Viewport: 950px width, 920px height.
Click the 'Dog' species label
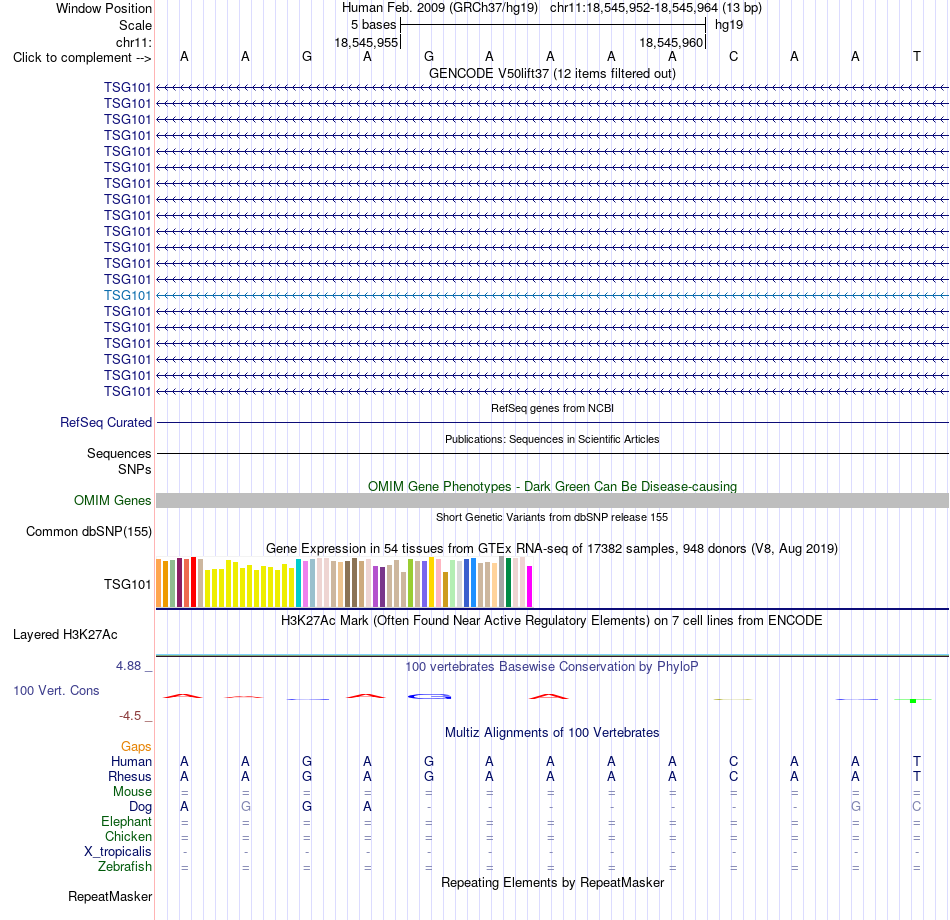point(140,807)
